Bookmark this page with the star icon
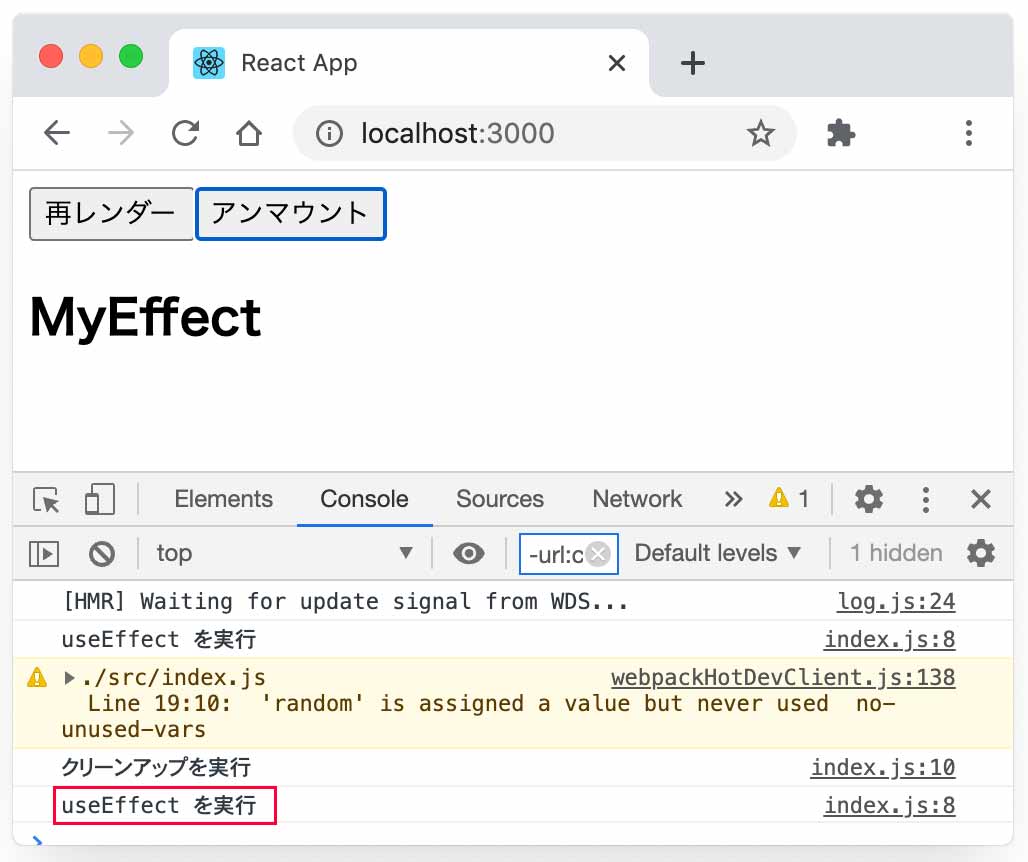1028x862 pixels. [x=761, y=133]
